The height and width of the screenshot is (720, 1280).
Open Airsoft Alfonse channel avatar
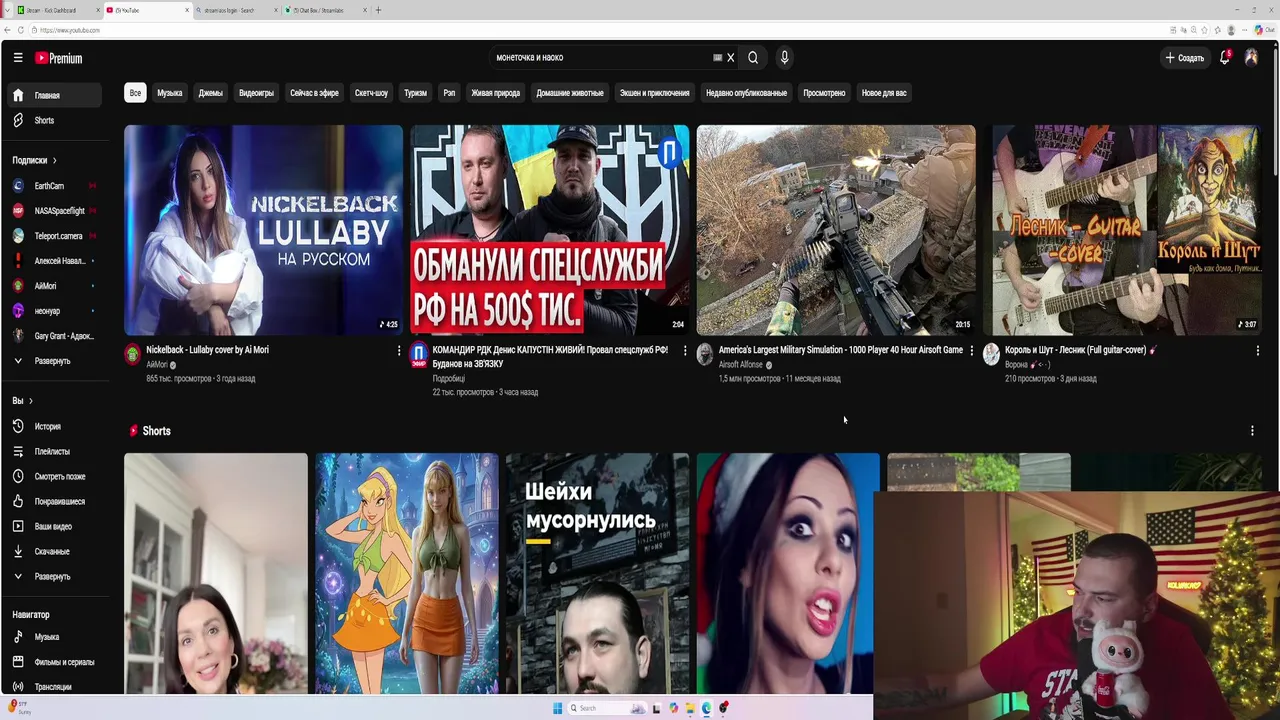[x=705, y=354]
